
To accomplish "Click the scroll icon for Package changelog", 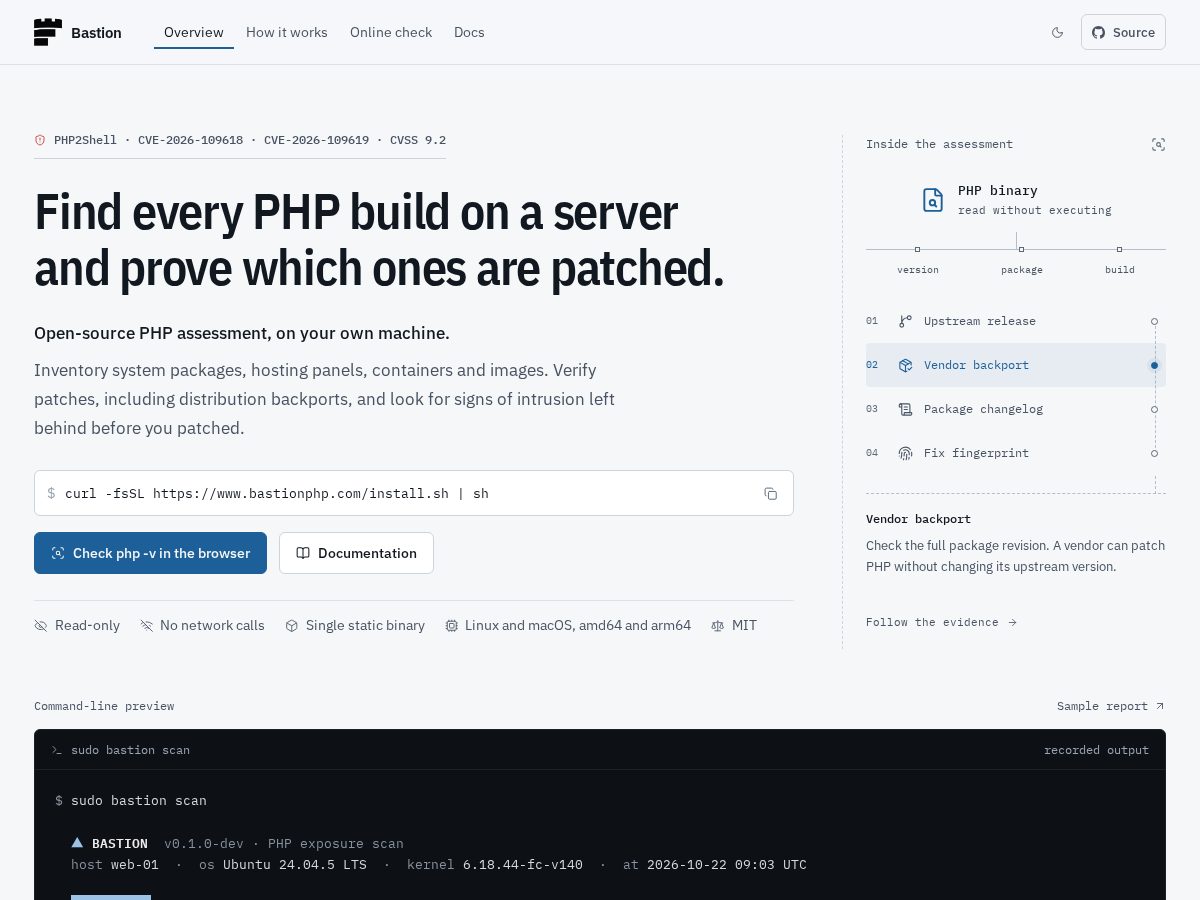I will point(905,409).
